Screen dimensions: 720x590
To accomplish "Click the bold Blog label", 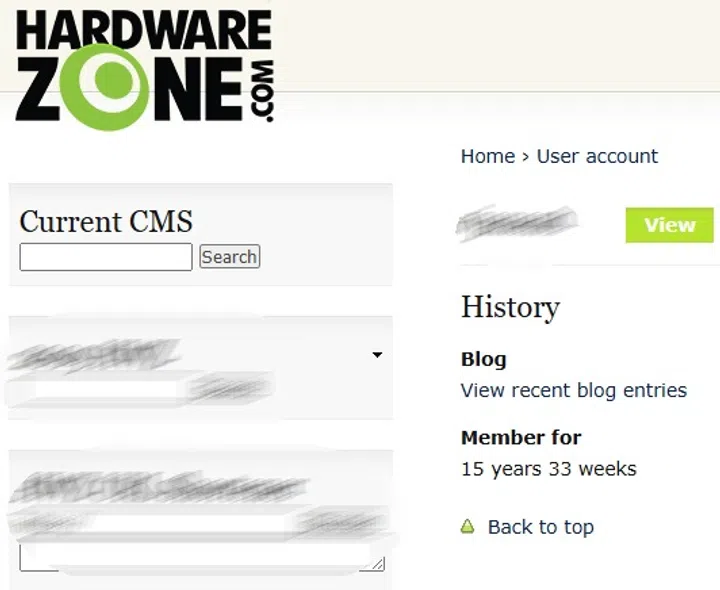I will click(x=484, y=359).
